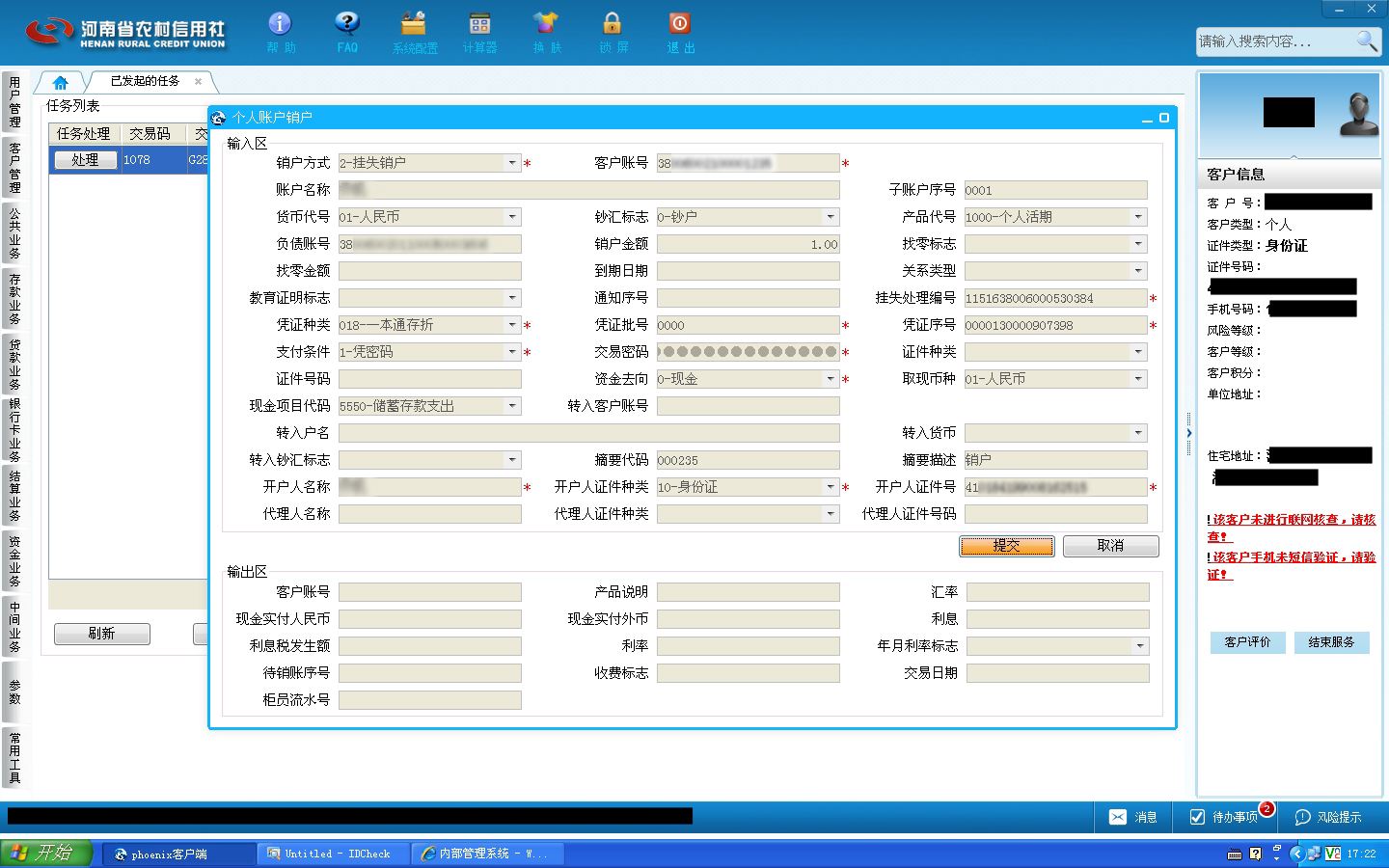
Task: Click the 退出 exit icon
Action: click(x=680, y=32)
